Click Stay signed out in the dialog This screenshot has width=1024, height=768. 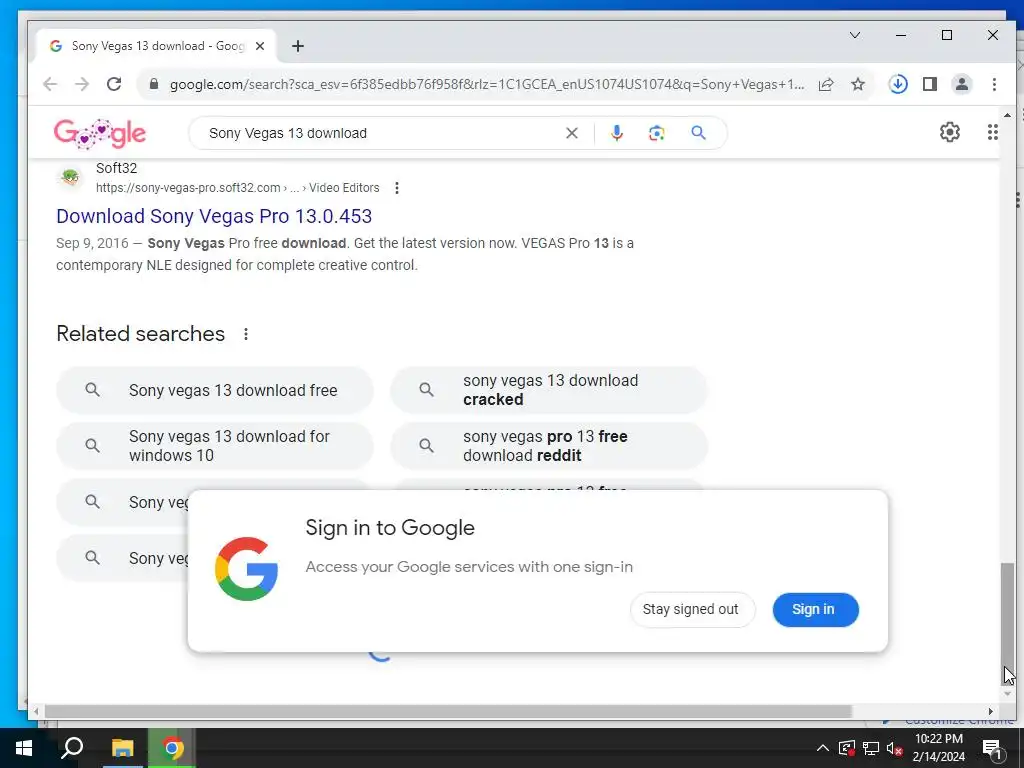coord(691,609)
